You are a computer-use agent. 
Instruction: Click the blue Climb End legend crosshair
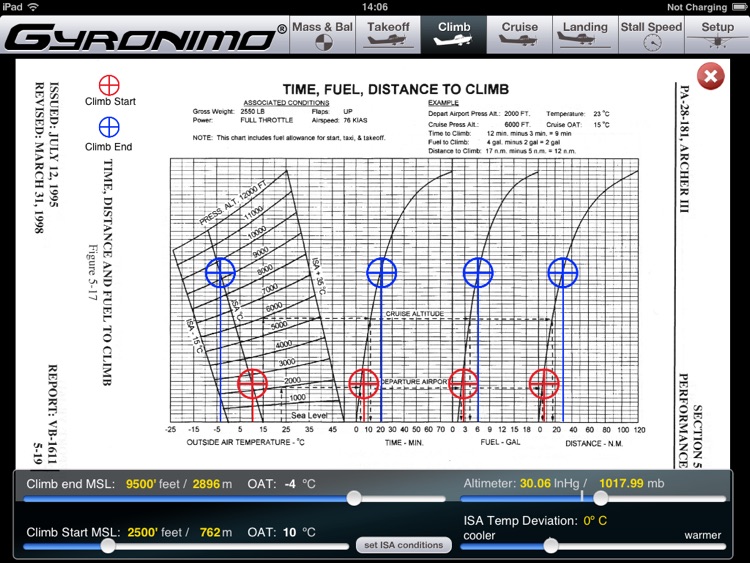click(x=109, y=127)
